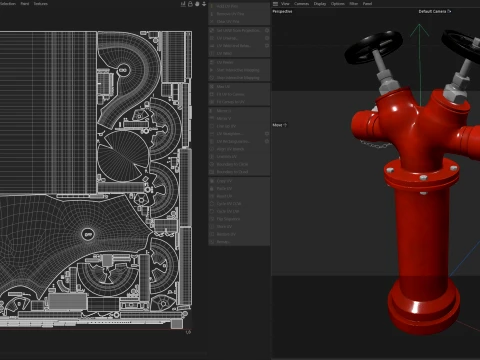The image size is (480, 360).
Task: Open the viewport Filter menu
Action: pos(354,4)
